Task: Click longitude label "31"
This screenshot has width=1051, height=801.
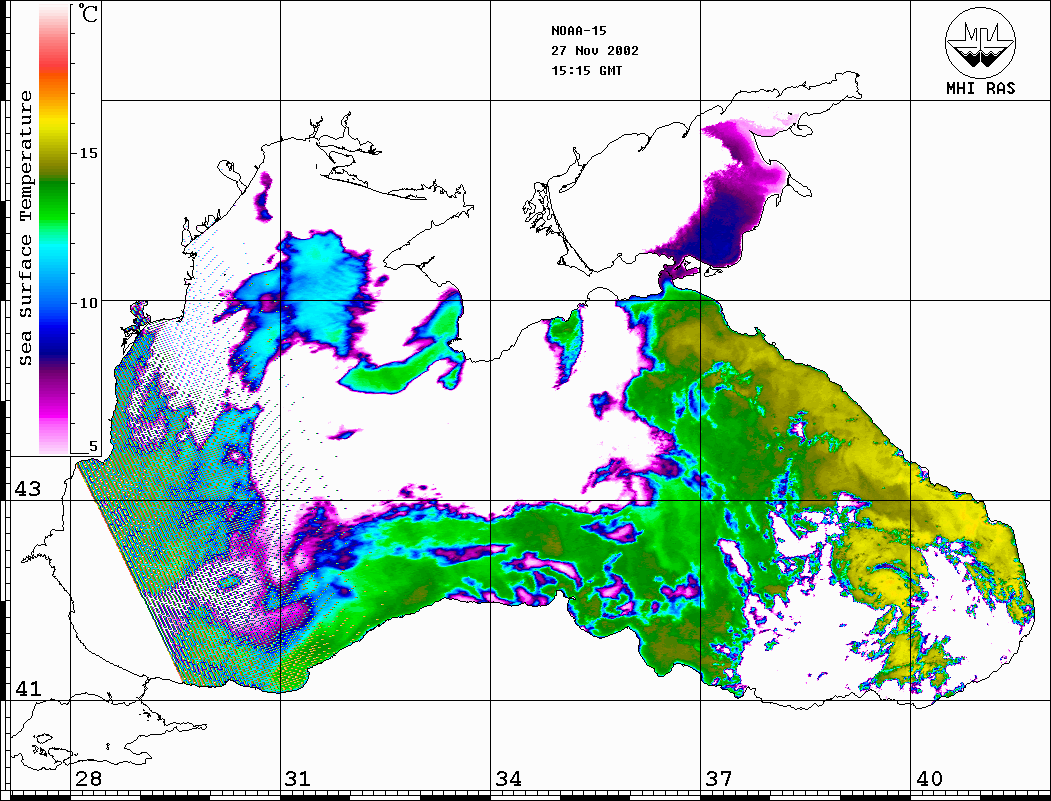Action: [298, 778]
